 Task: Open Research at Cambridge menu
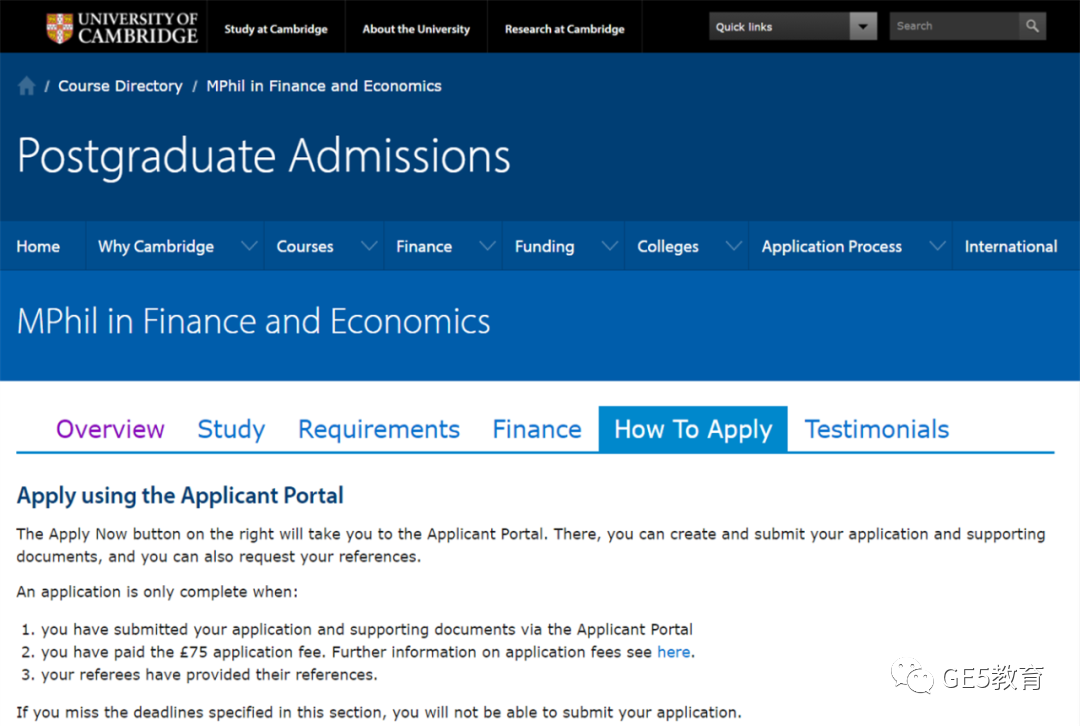tap(564, 29)
